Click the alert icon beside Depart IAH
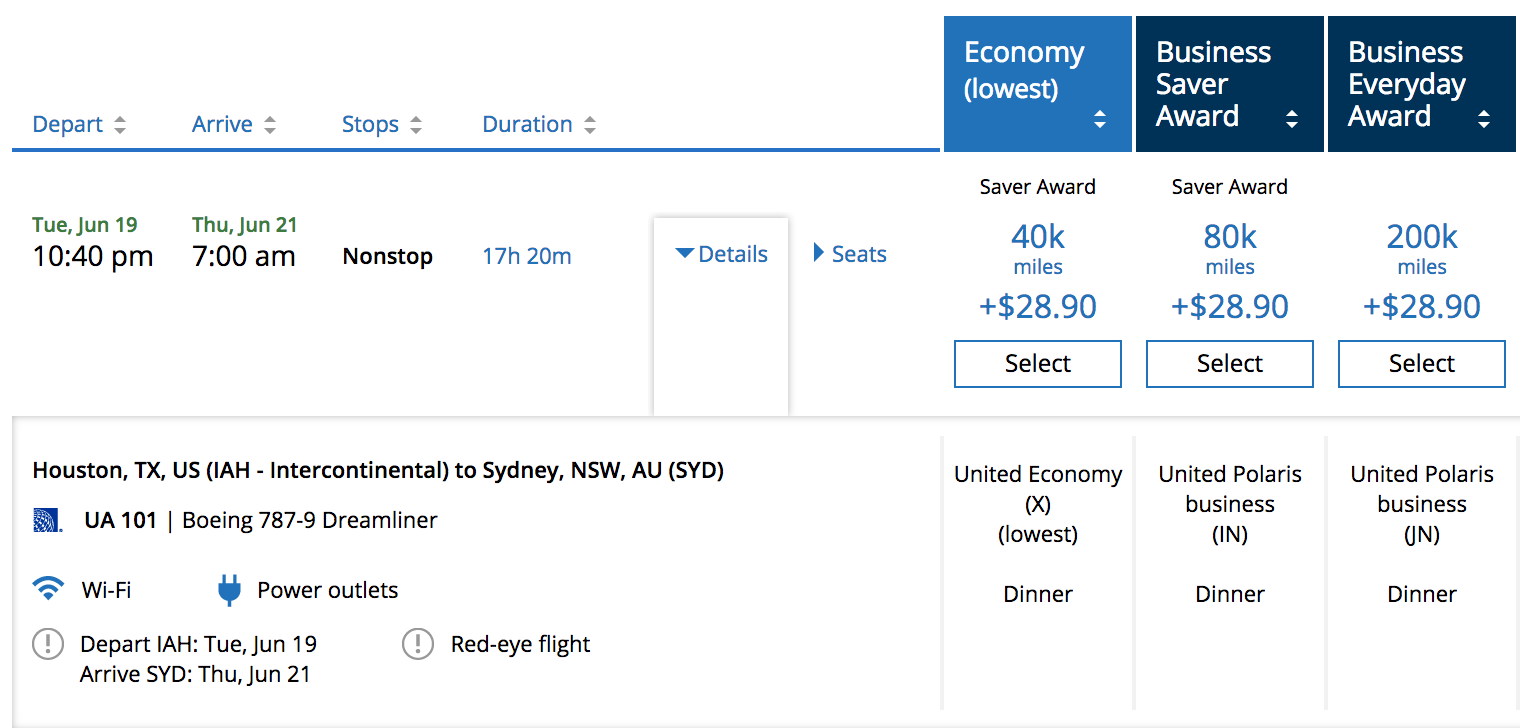1520x728 pixels. coord(47,644)
